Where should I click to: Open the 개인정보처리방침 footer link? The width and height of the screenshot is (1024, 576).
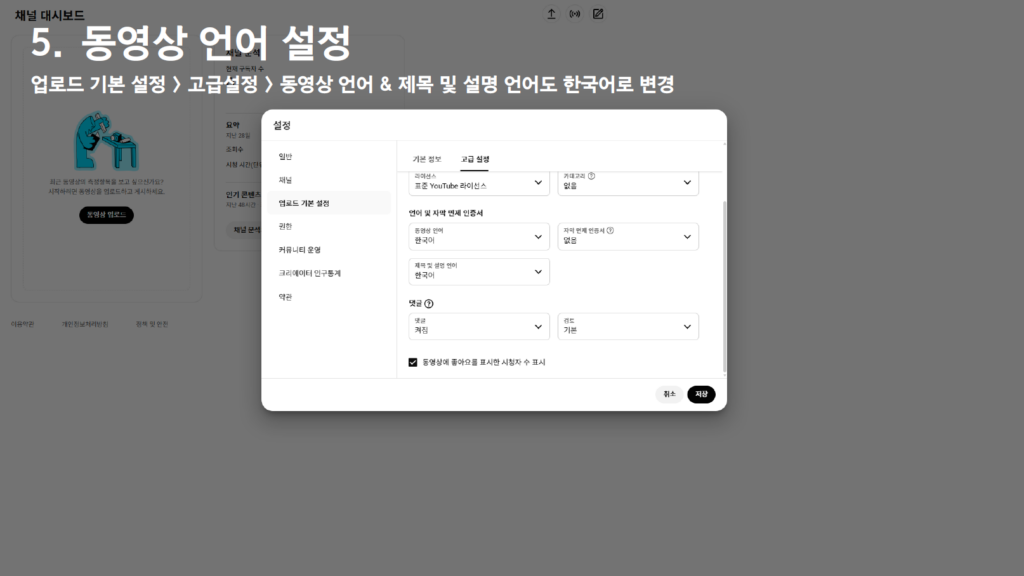[x=85, y=325]
